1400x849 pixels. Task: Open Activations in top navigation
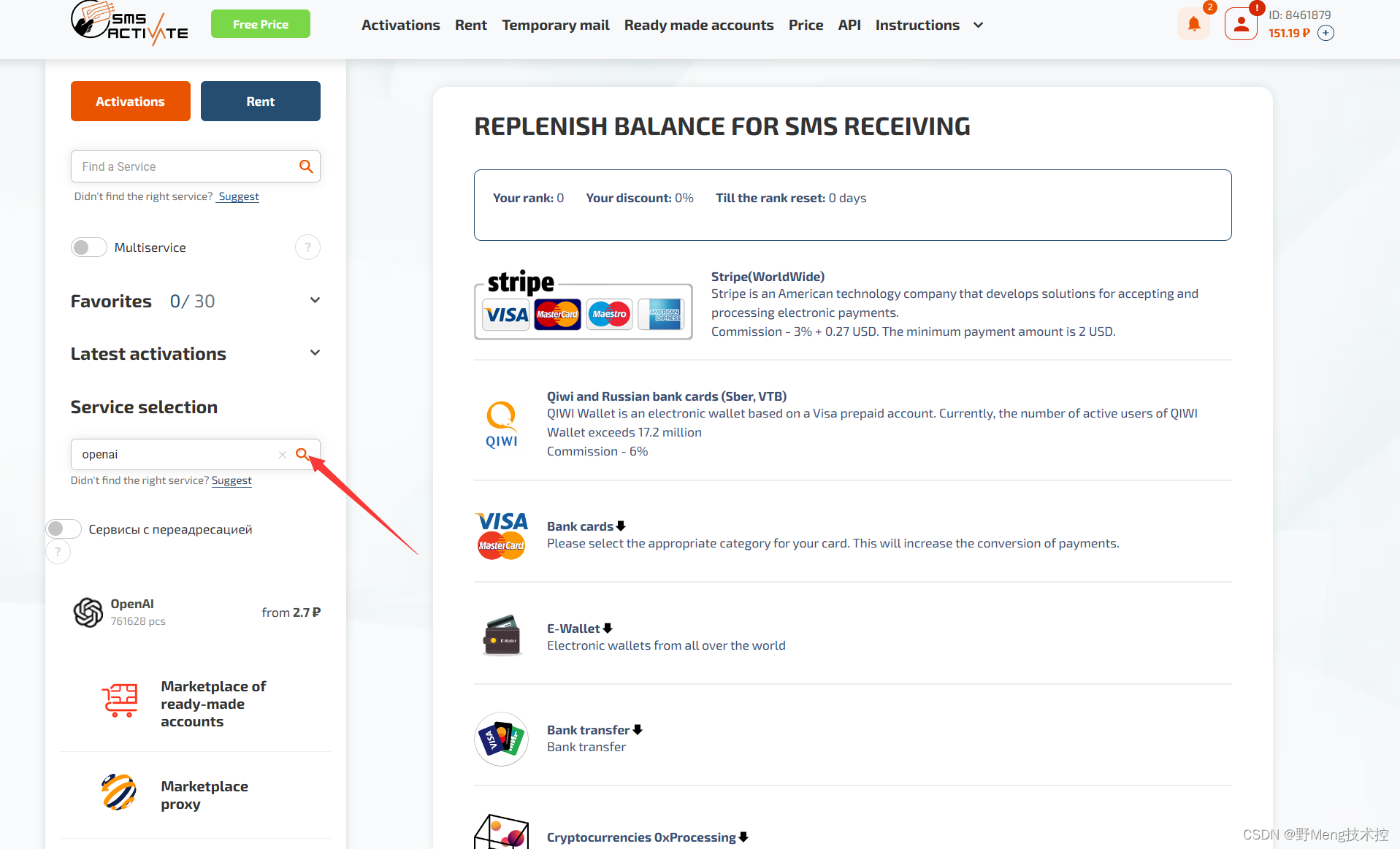pyautogui.click(x=401, y=25)
